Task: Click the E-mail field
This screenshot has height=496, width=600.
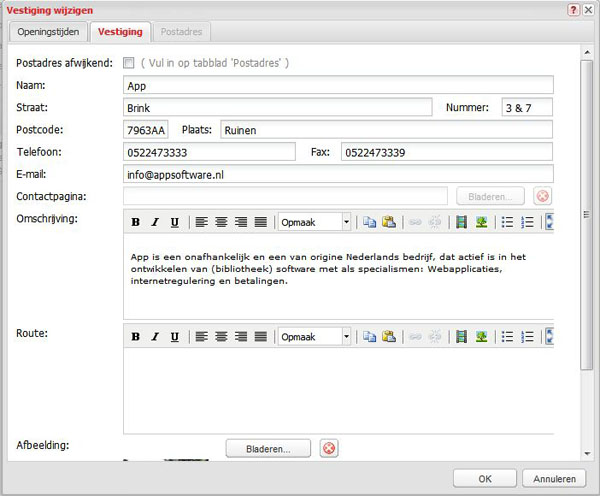Action: [338, 174]
